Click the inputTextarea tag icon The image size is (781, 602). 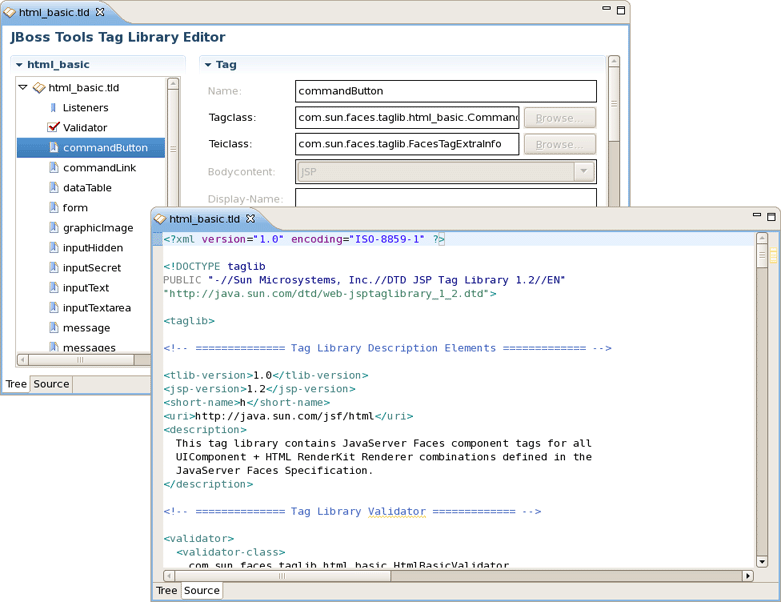point(54,308)
